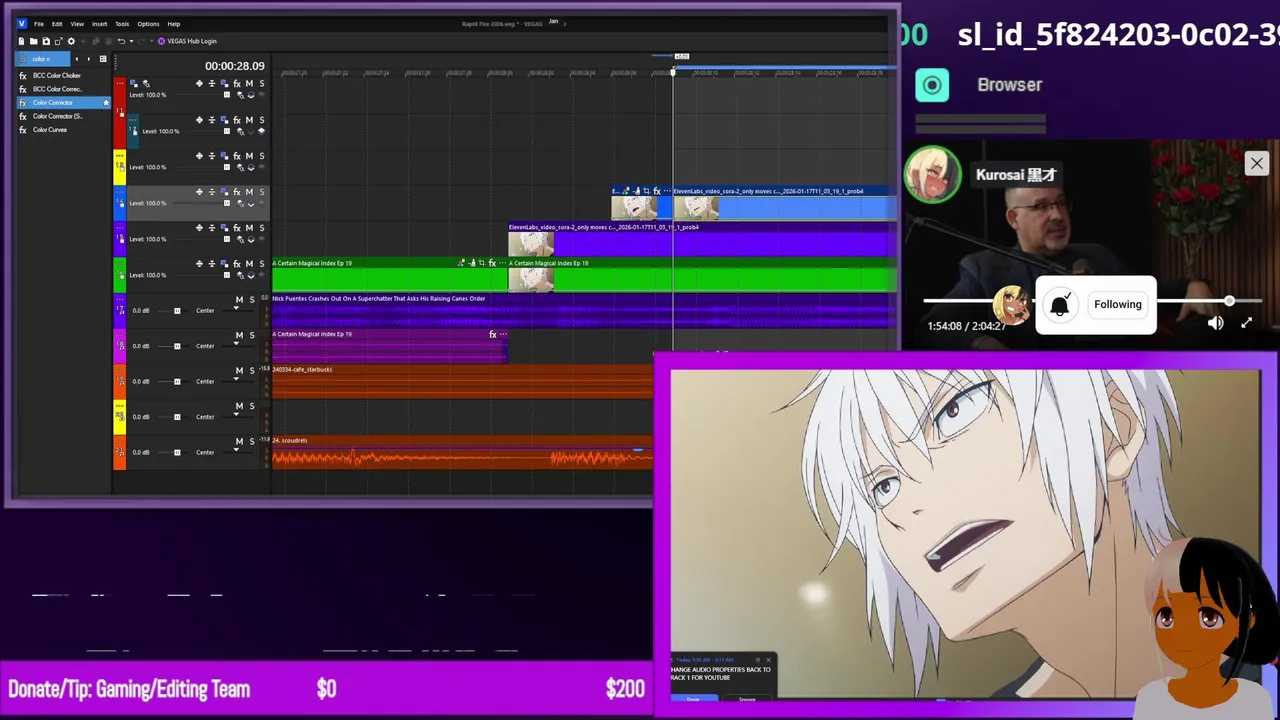This screenshot has height=720, width=1280.
Task: Click the 'color c' plugin search field
Action: tap(43, 59)
